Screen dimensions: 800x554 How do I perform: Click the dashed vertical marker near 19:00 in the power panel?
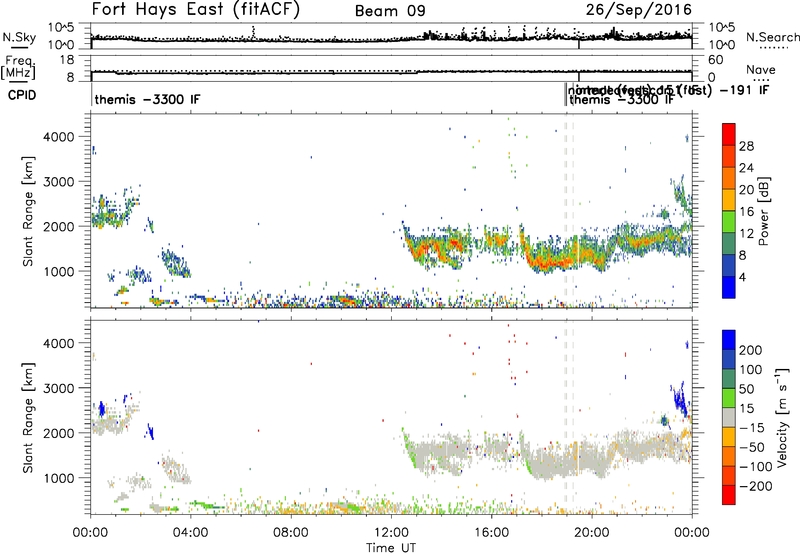click(566, 211)
